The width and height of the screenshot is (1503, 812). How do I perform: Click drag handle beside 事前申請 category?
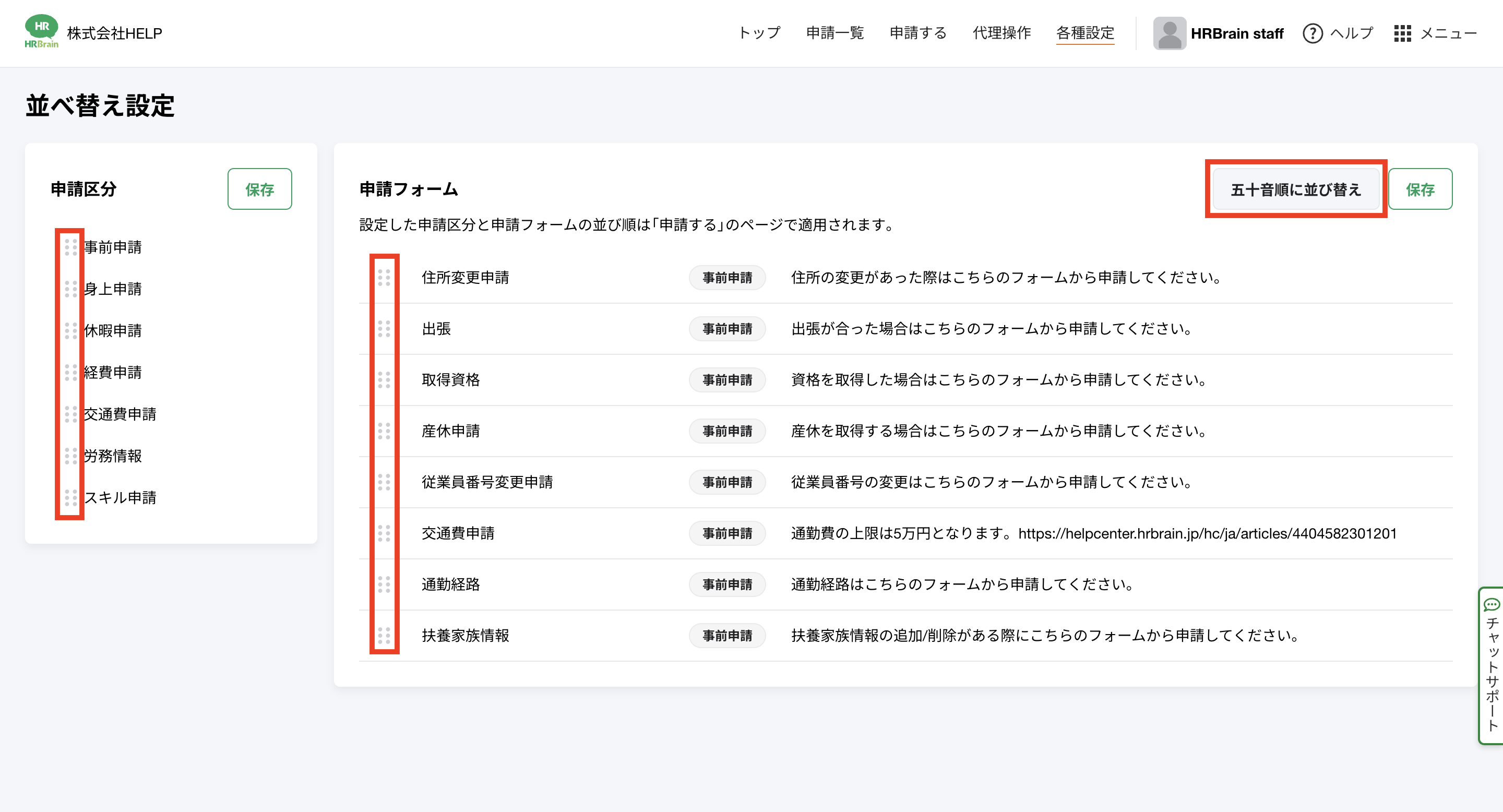click(x=70, y=247)
